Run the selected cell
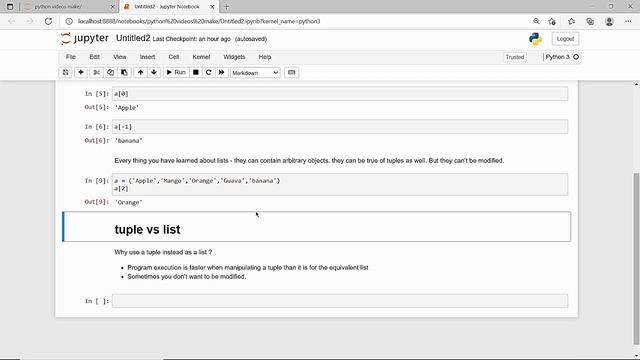This screenshot has height=360, width=640. (176, 73)
